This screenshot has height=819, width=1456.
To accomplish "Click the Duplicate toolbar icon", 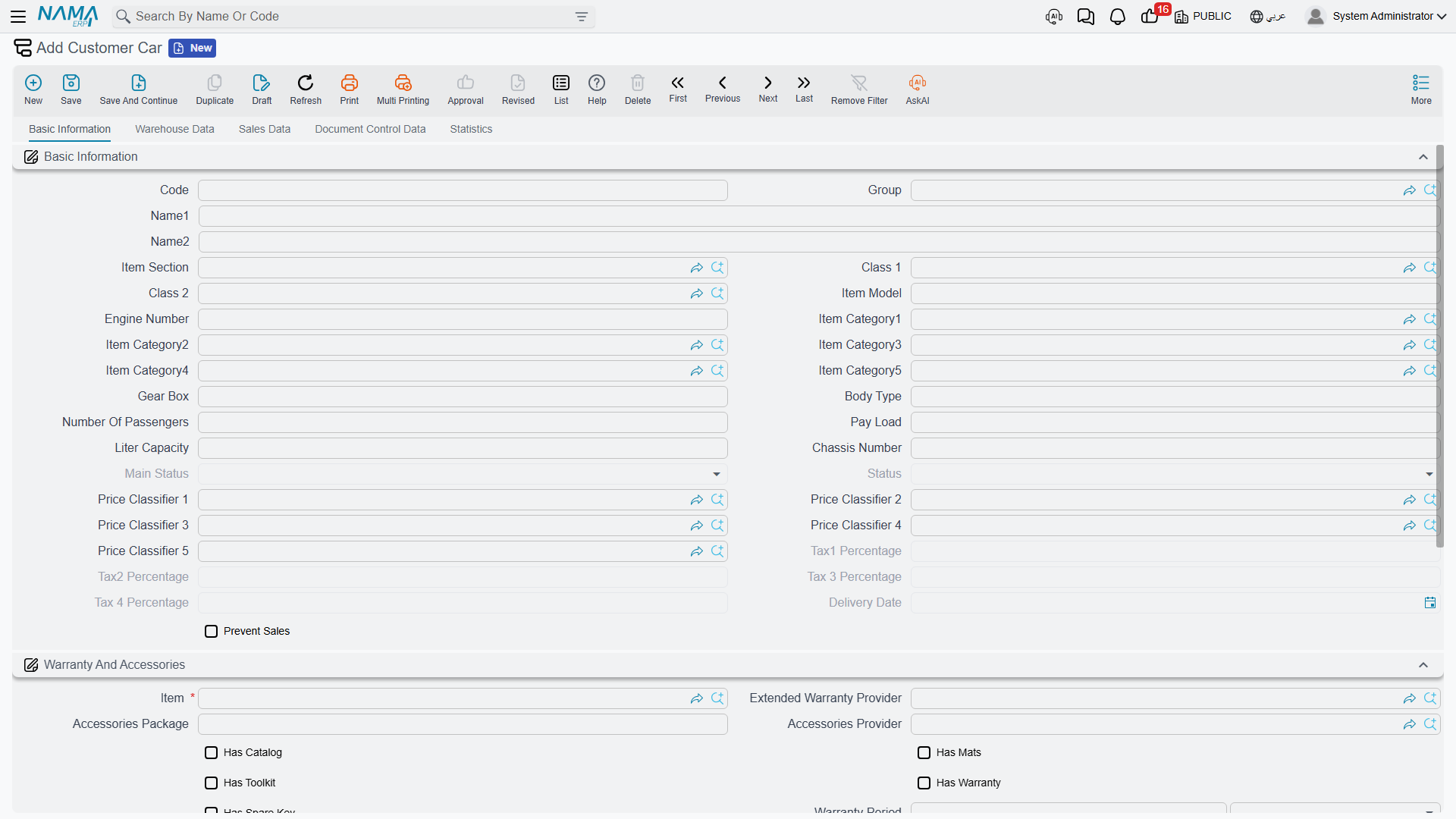I will [215, 89].
